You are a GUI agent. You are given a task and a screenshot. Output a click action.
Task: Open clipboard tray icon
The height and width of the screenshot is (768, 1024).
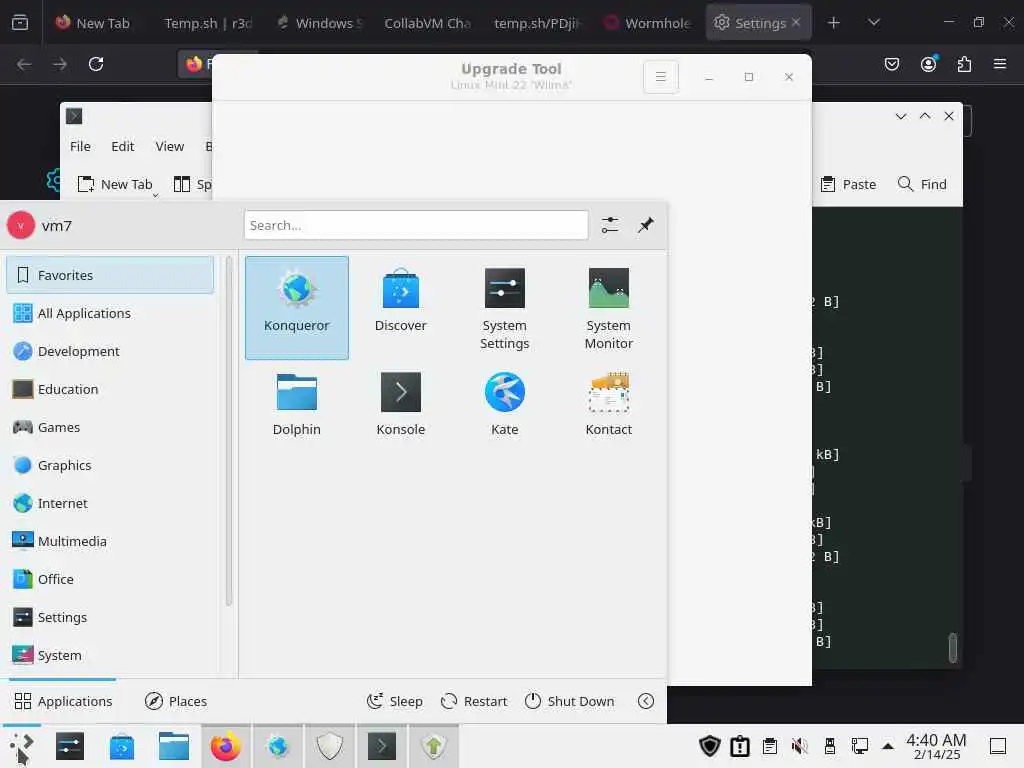770,746
